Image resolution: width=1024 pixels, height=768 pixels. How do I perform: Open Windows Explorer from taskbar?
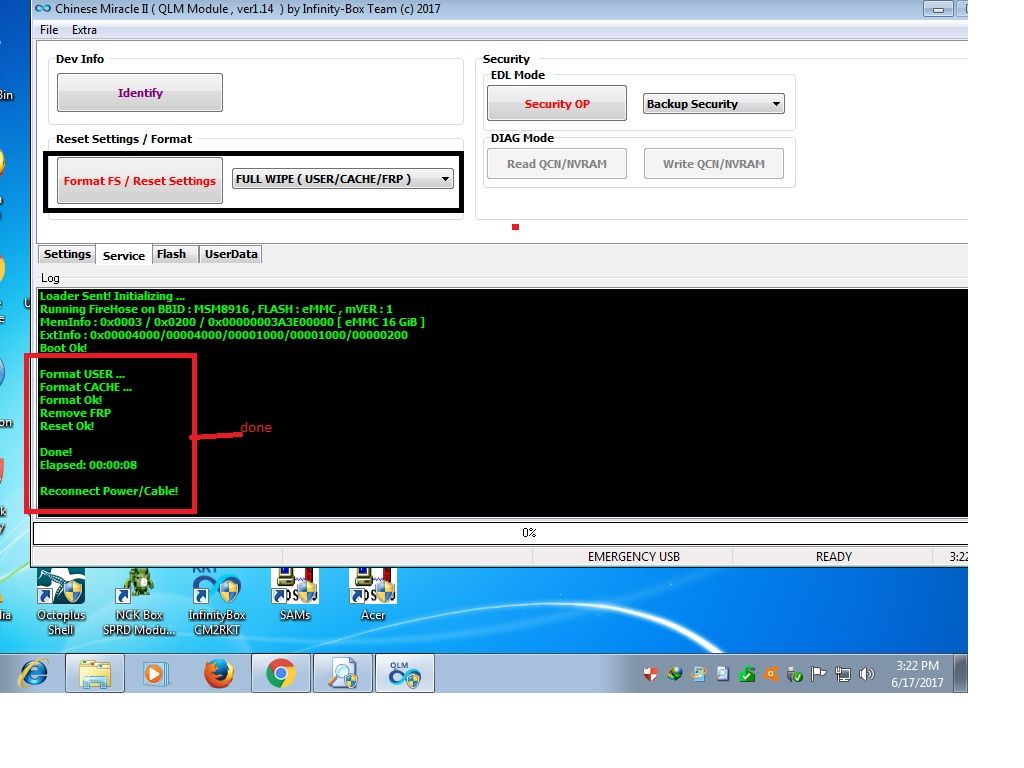click(x=95, y=674)
